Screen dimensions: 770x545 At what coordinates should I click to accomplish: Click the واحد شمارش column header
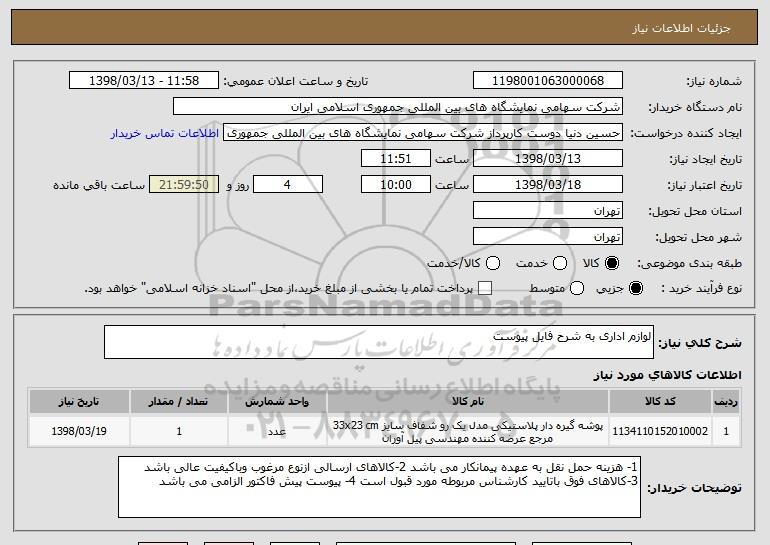click(277, 402)
